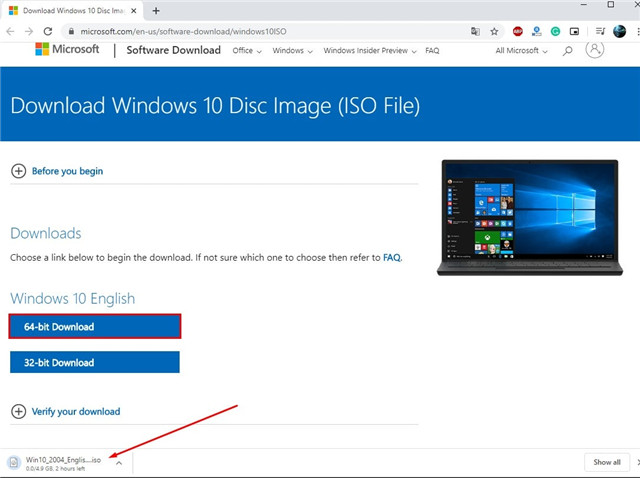Open the Microsoft site search icon
The image size is (640, 478).
(567, 51)
